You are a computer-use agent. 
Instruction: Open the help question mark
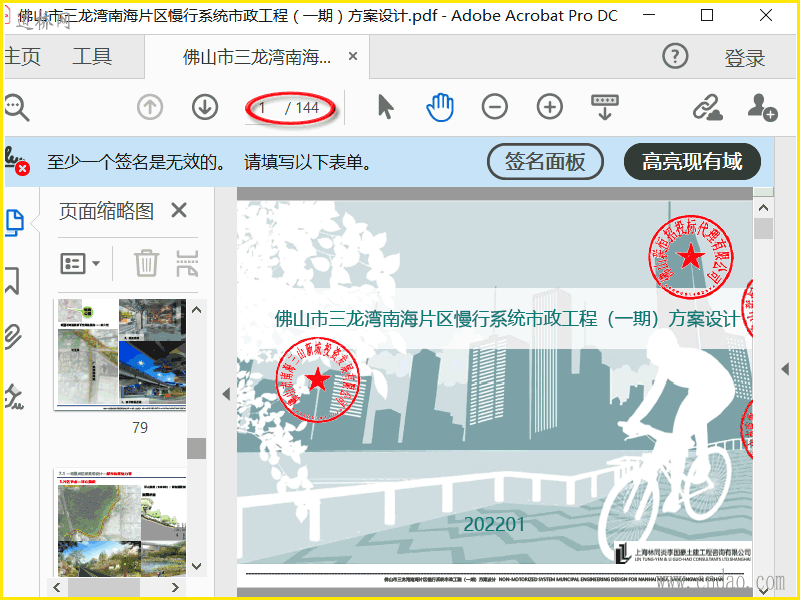pyautogui.click(x=675, y=56)
